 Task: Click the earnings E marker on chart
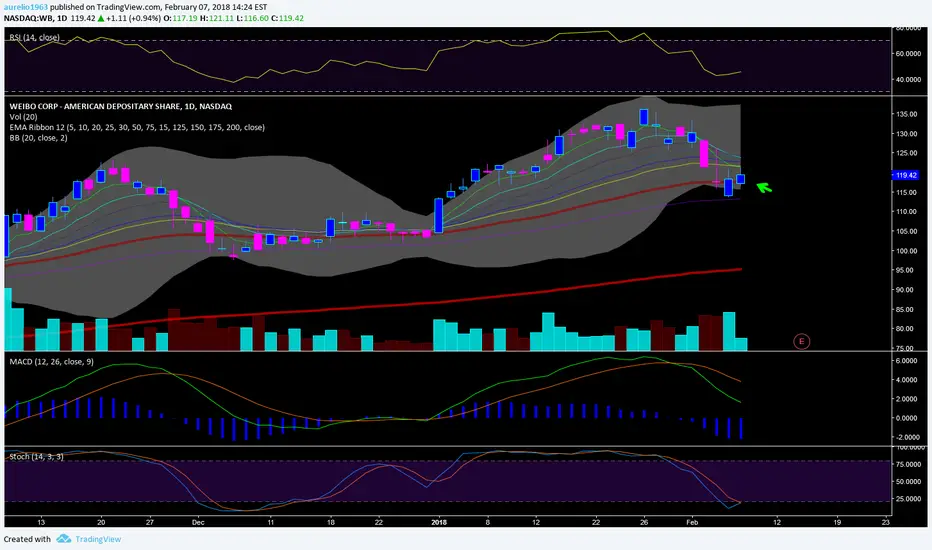pos(802,341)
